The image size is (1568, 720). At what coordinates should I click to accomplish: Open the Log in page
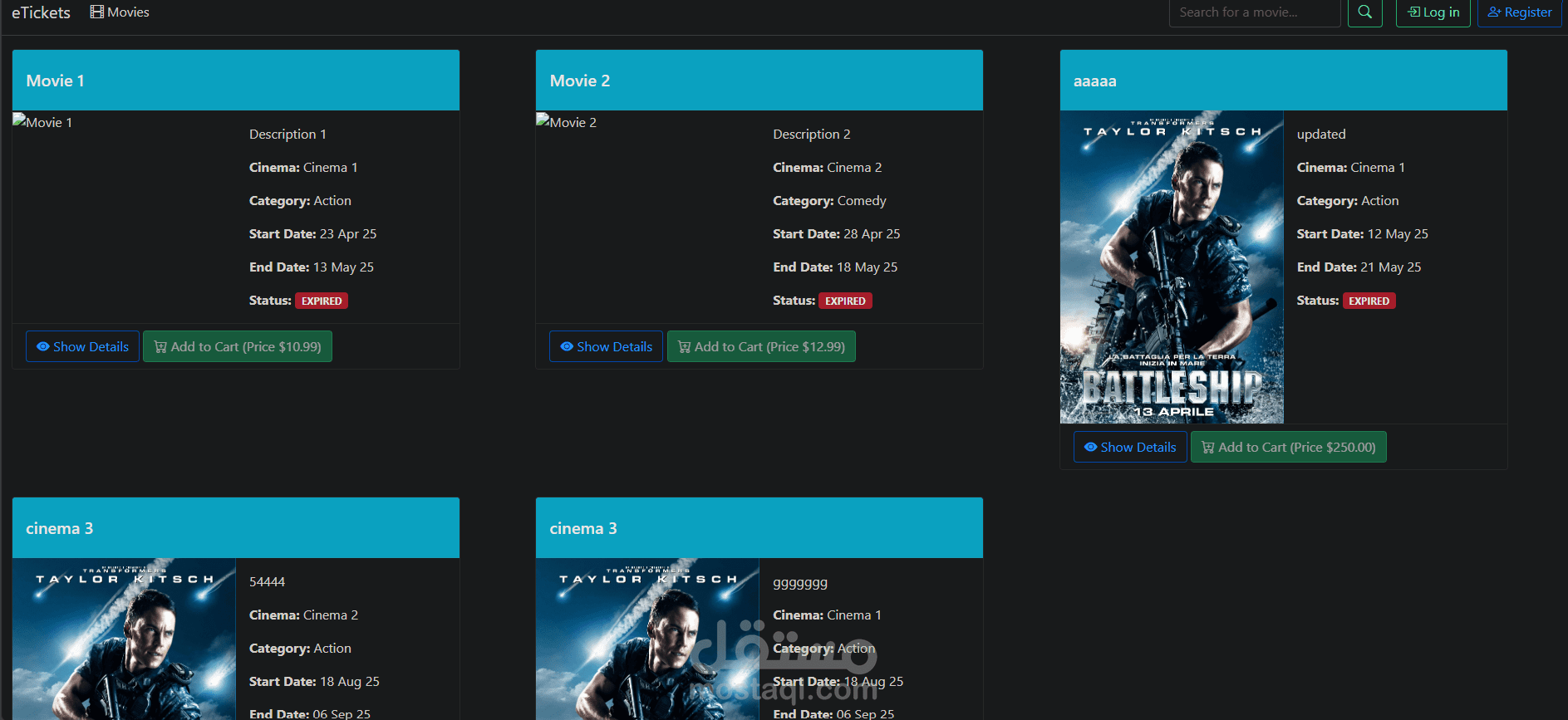(x=1433, y=12)
